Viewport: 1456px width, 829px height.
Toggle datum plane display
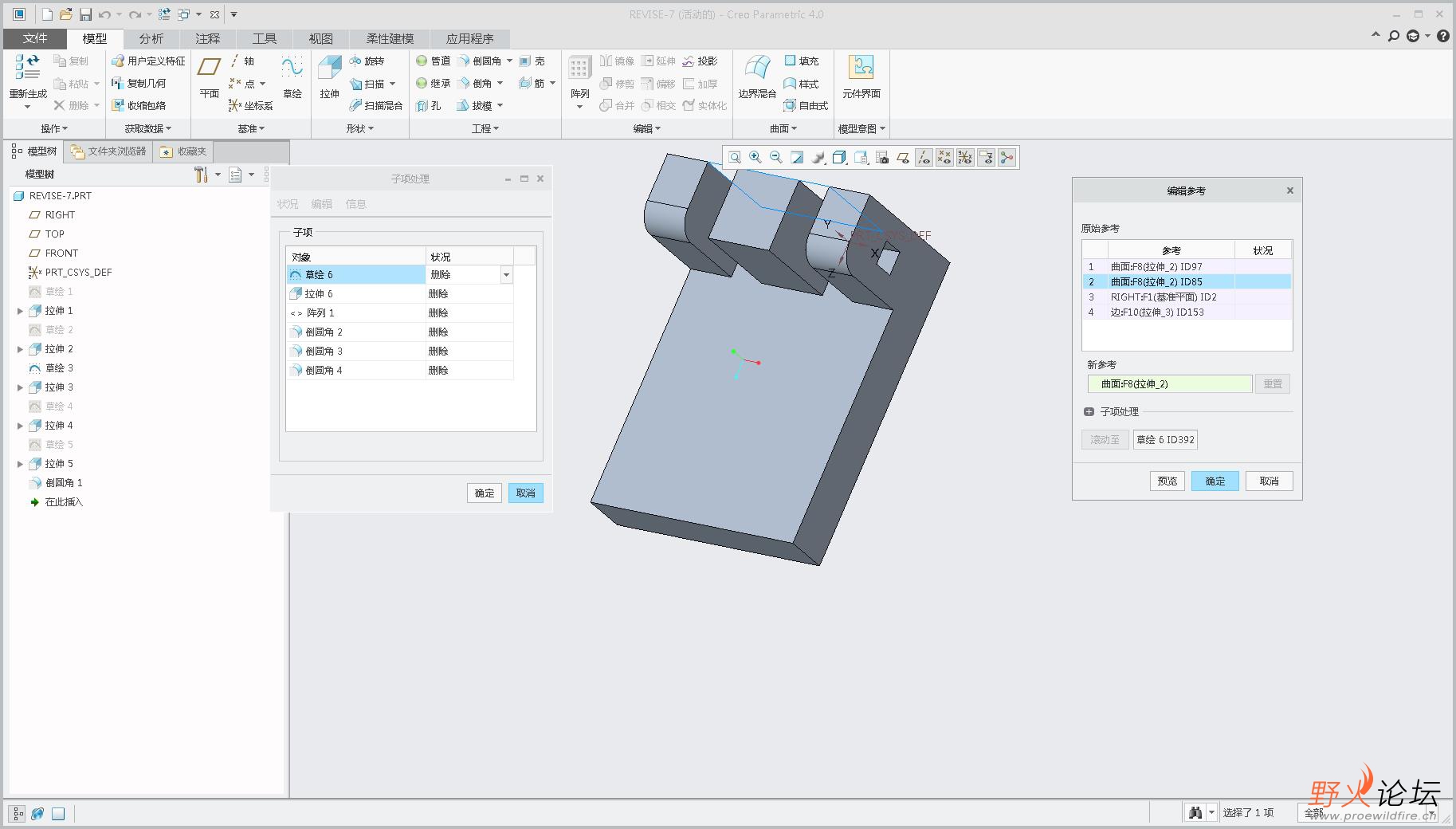[x=902, y=158]
